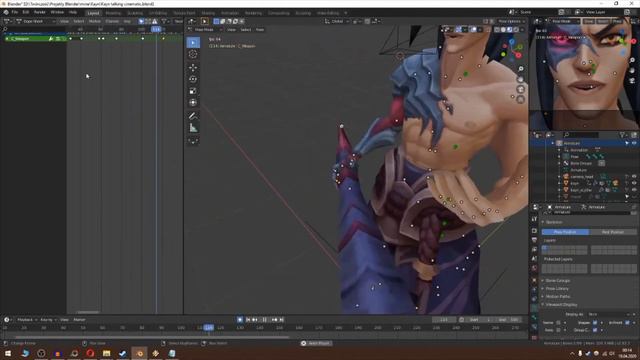The height and width of the screenshot is (360, 640).
Task: Click the viewport zoom magnifier gizmo
Action: [520, 69]
